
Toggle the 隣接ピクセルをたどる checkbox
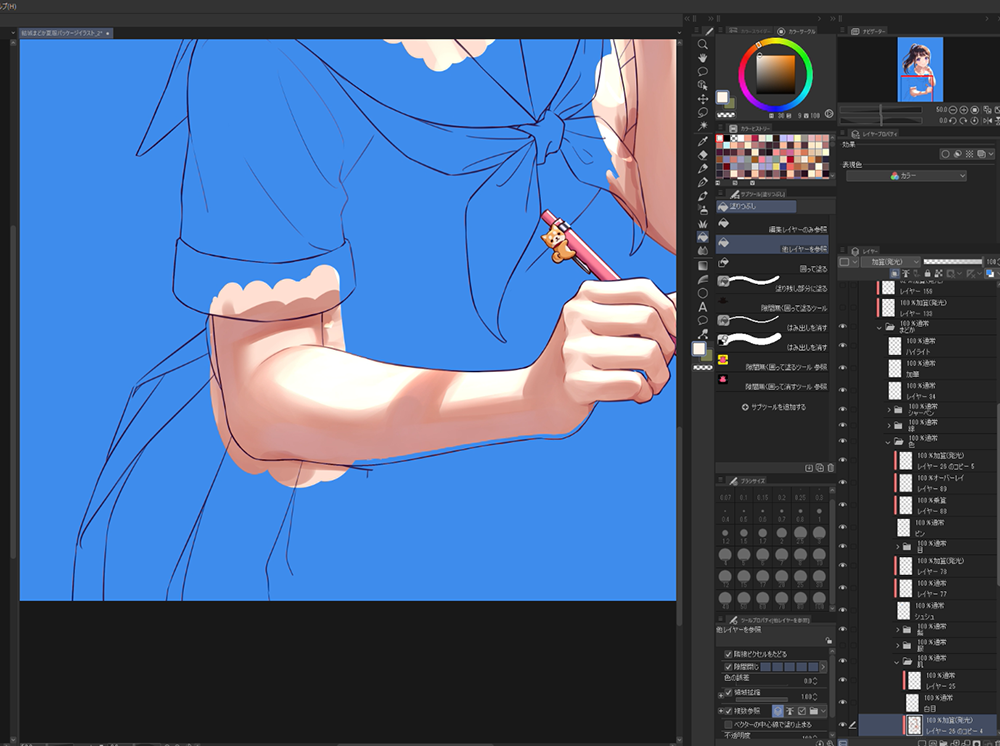(x=727, y=654)
